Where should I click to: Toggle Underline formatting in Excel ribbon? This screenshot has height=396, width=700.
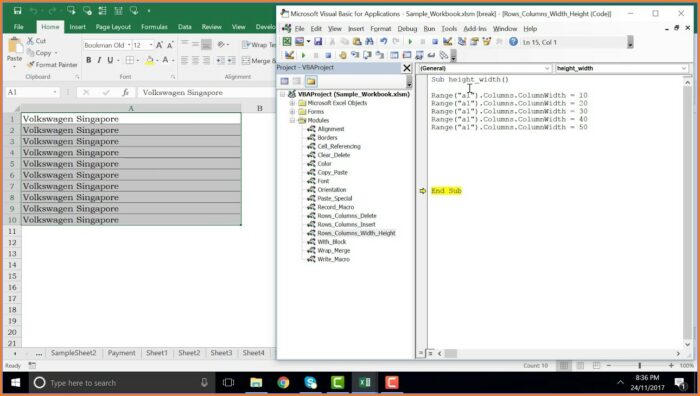pyautogui.click(x=110, y=60)
